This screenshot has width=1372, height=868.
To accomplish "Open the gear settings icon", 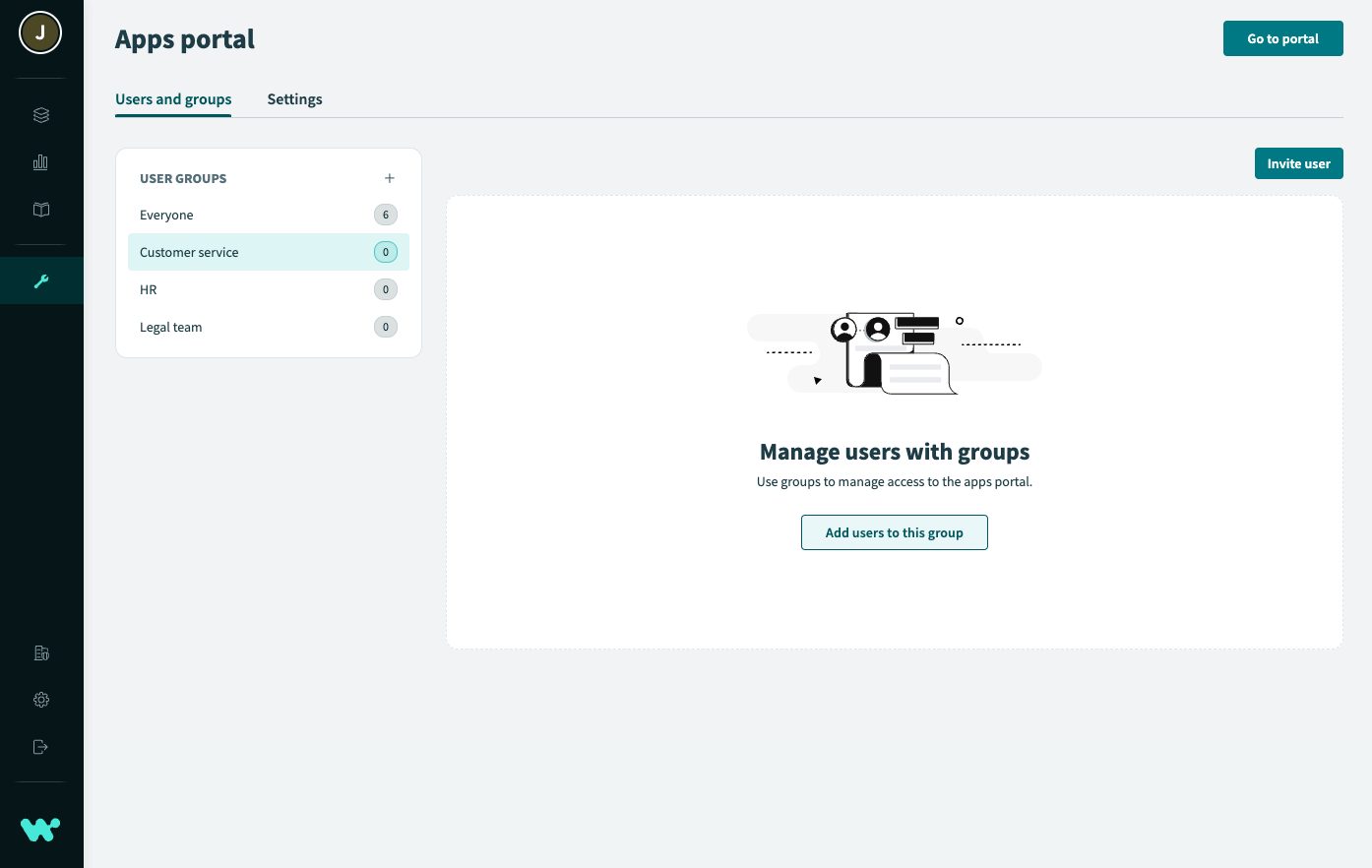I will 41,700.
